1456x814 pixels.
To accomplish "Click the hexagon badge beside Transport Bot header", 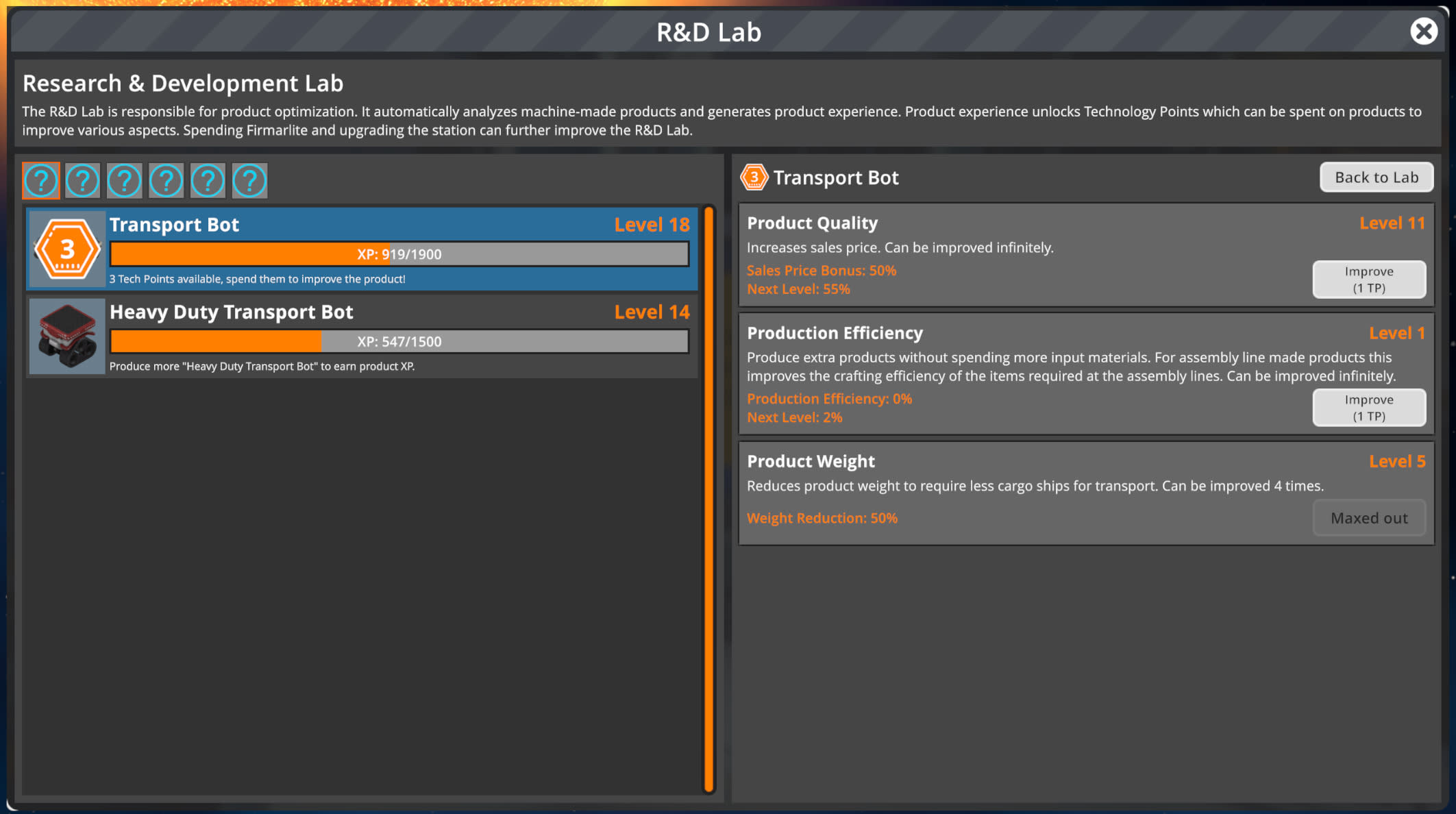I will click(754, 177).
